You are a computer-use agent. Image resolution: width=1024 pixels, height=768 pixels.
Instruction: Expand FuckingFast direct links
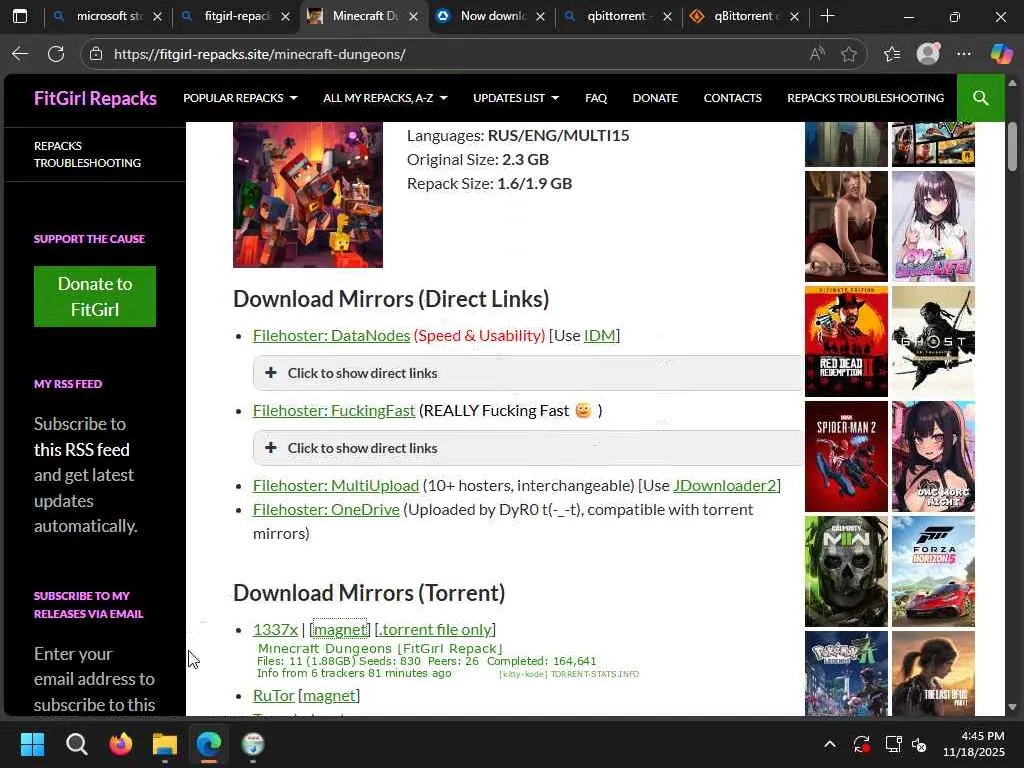[x=528, y=448]
